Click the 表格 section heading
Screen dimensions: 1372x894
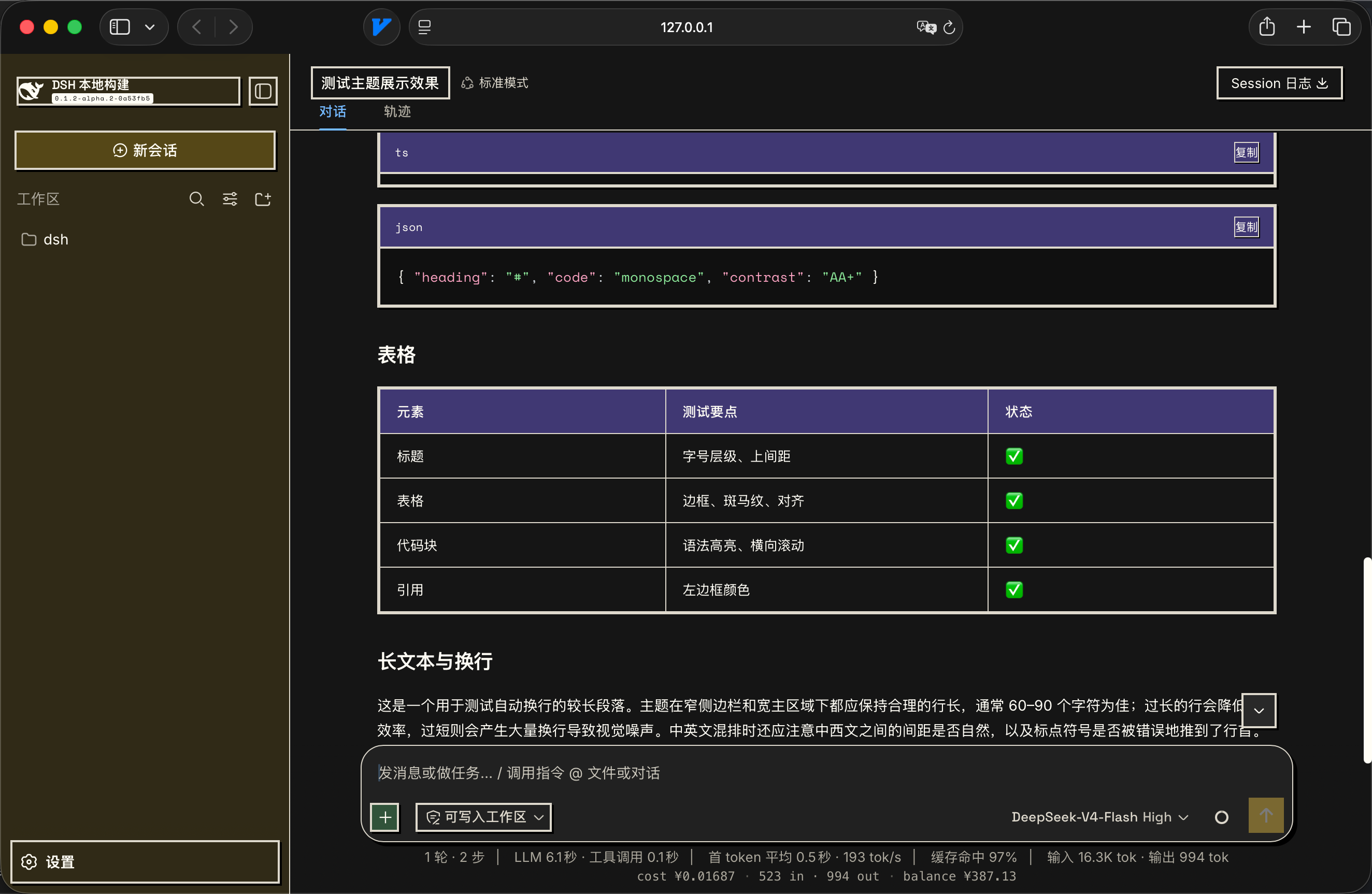(396, 354)
